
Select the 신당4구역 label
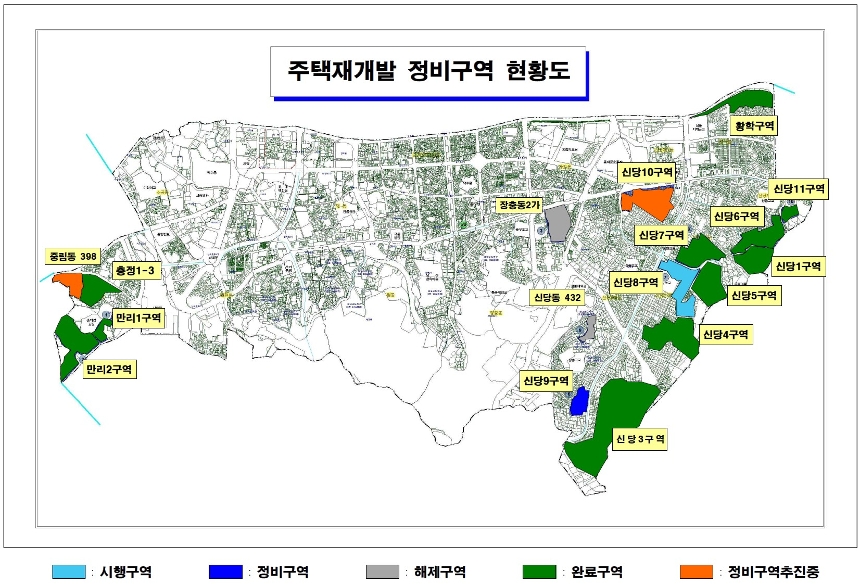coord(726,334)
